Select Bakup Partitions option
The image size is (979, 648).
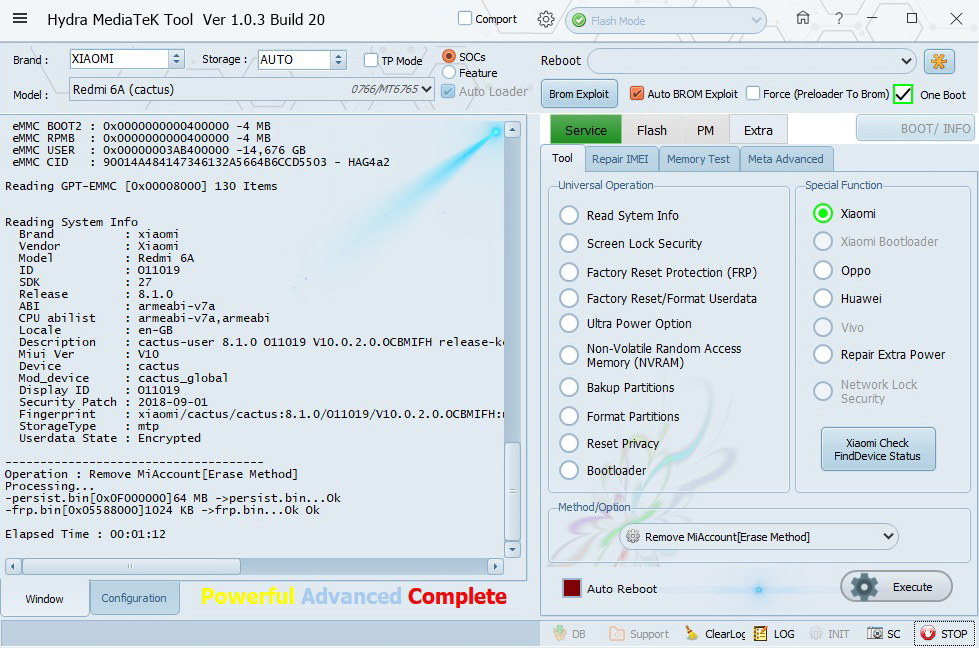pos(569,387)
